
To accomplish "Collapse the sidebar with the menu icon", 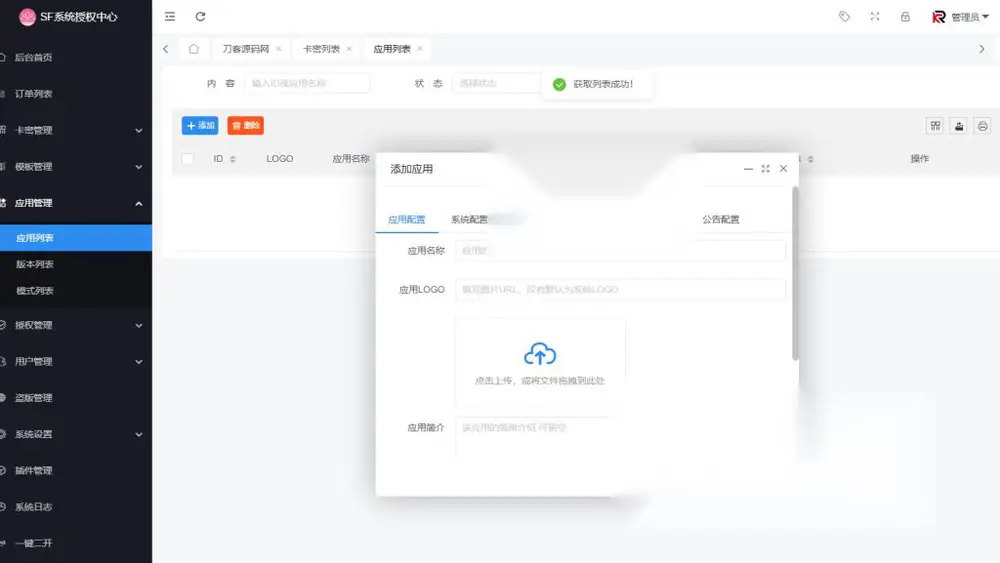I will (x=170, y=17).
